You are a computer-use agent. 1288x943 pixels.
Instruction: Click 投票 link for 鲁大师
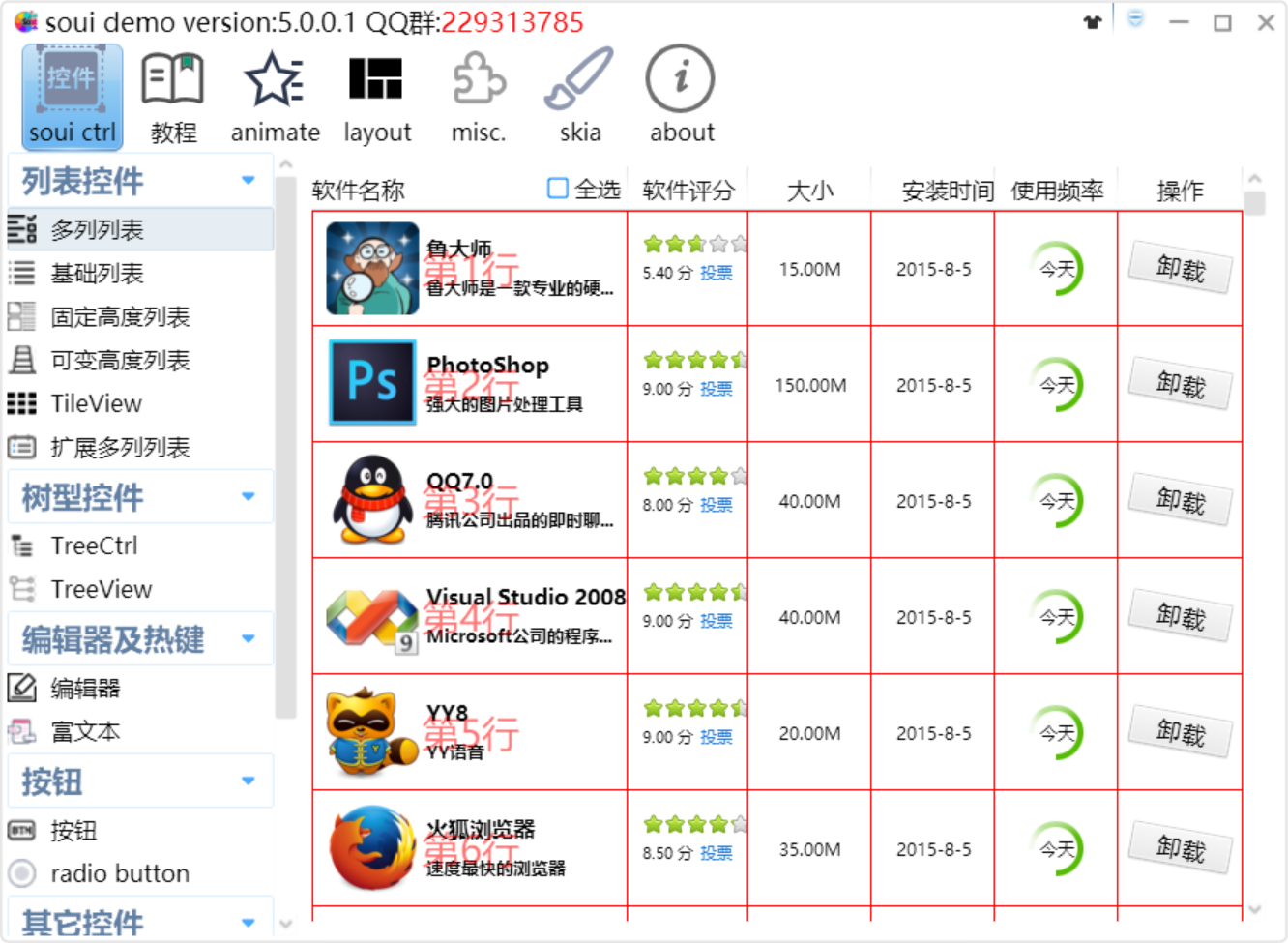pos(717,273)
